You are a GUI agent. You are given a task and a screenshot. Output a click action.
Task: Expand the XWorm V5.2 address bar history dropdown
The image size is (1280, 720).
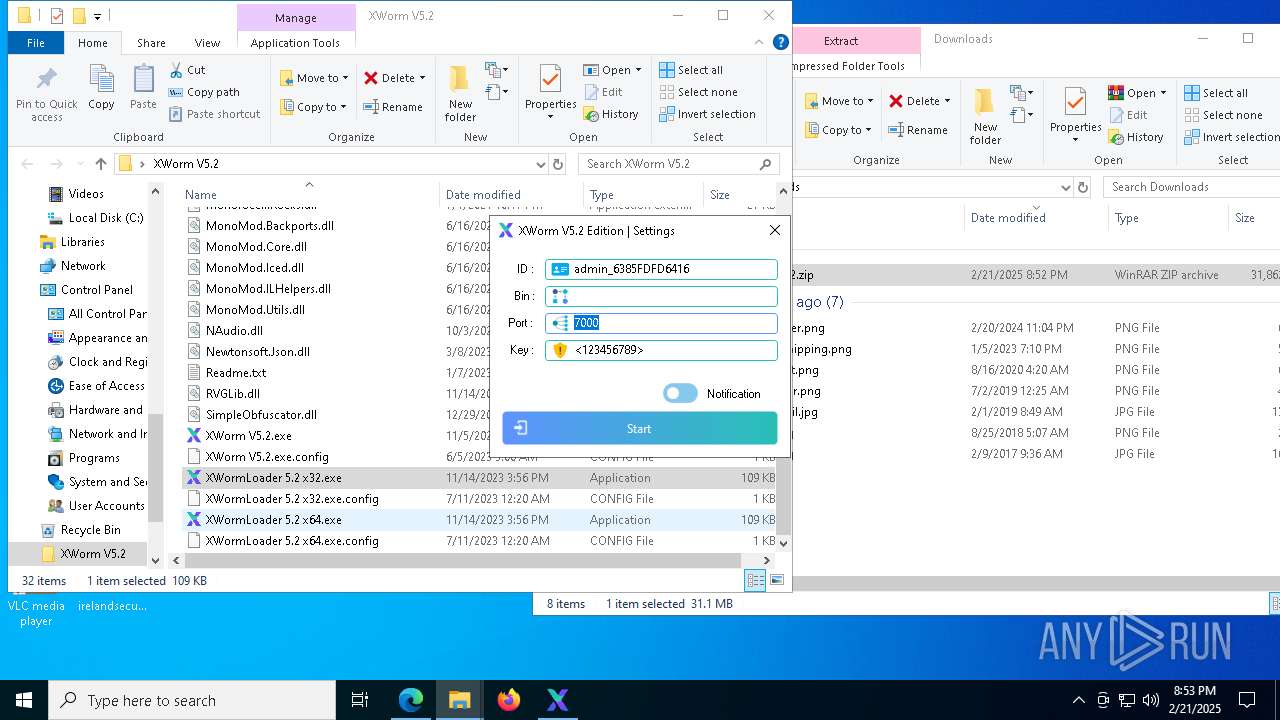coord(541,164)
